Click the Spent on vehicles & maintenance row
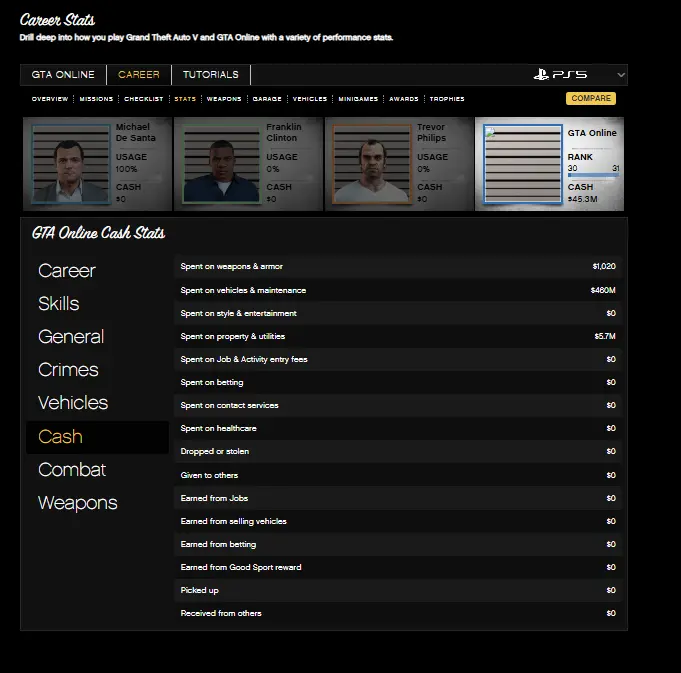 coord(398,290)
